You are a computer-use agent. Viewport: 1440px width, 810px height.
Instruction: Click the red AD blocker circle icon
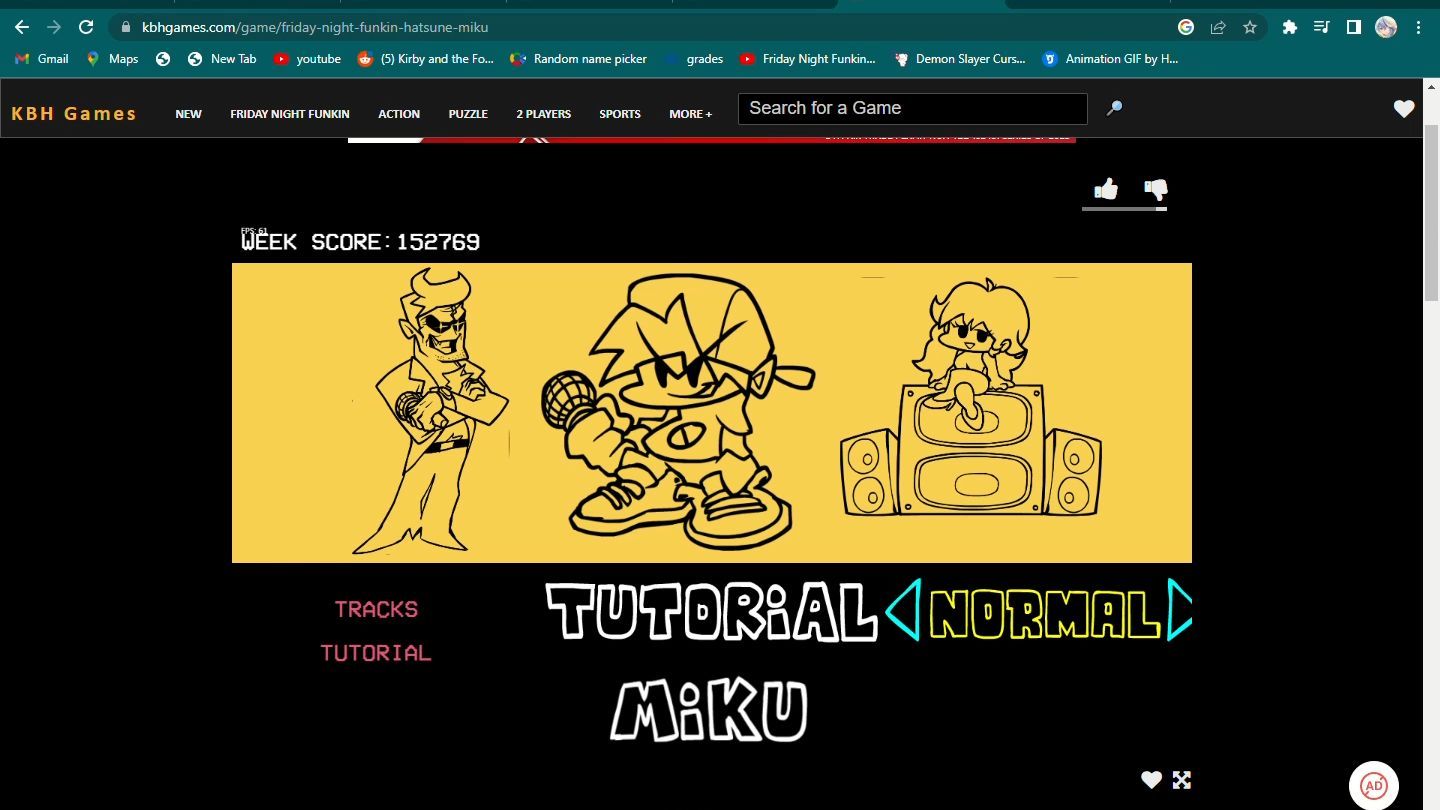point(1374,785)
